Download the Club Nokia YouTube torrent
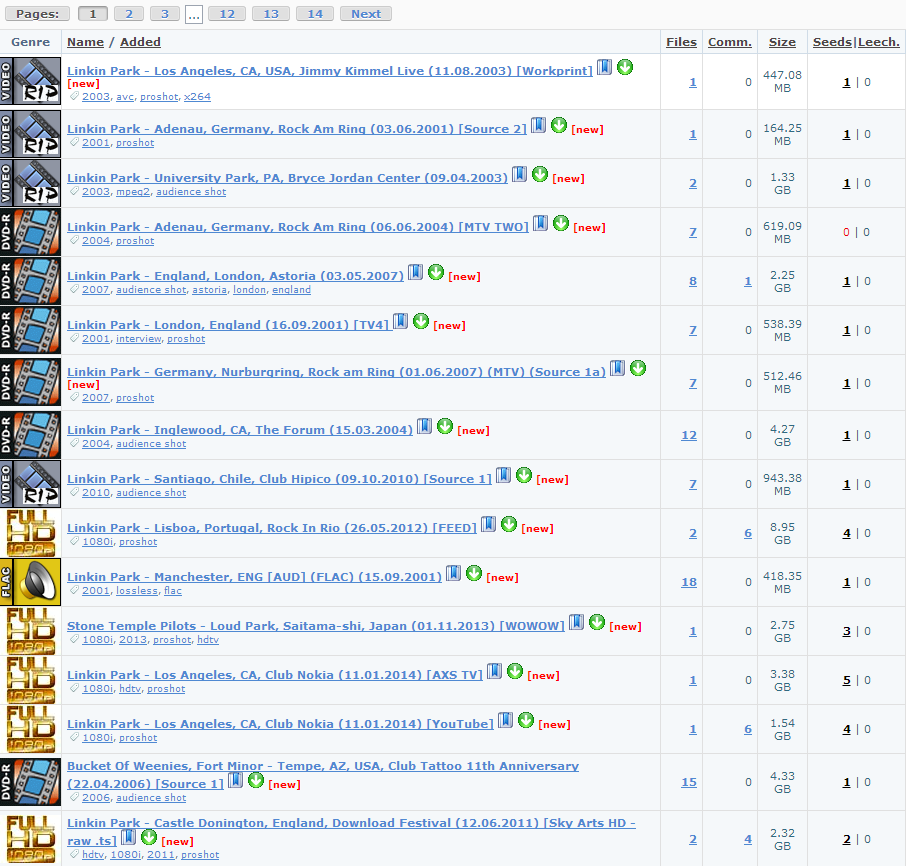 [x=526, y=721]
